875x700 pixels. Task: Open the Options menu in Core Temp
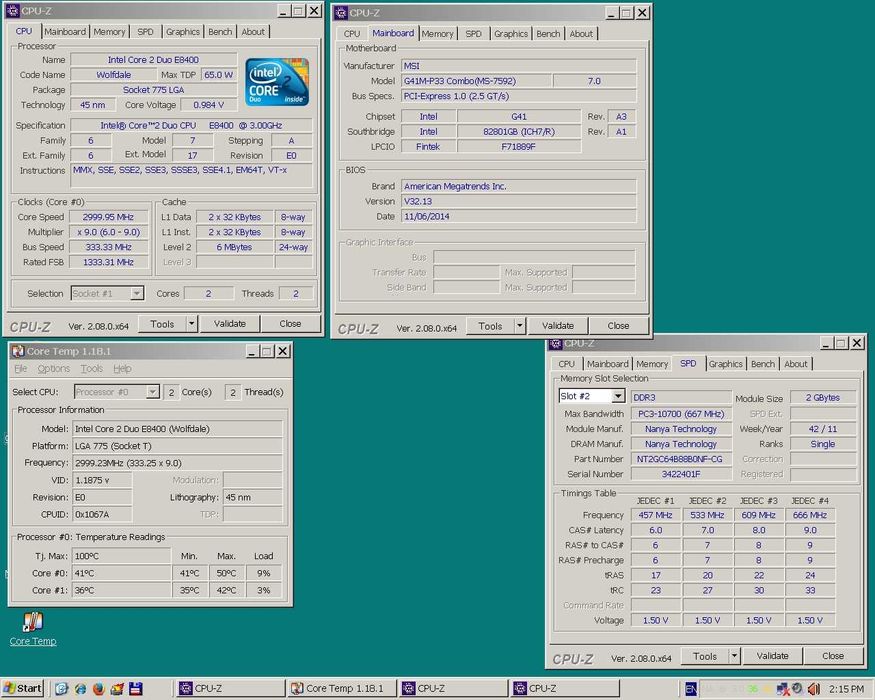pos(54,368)
